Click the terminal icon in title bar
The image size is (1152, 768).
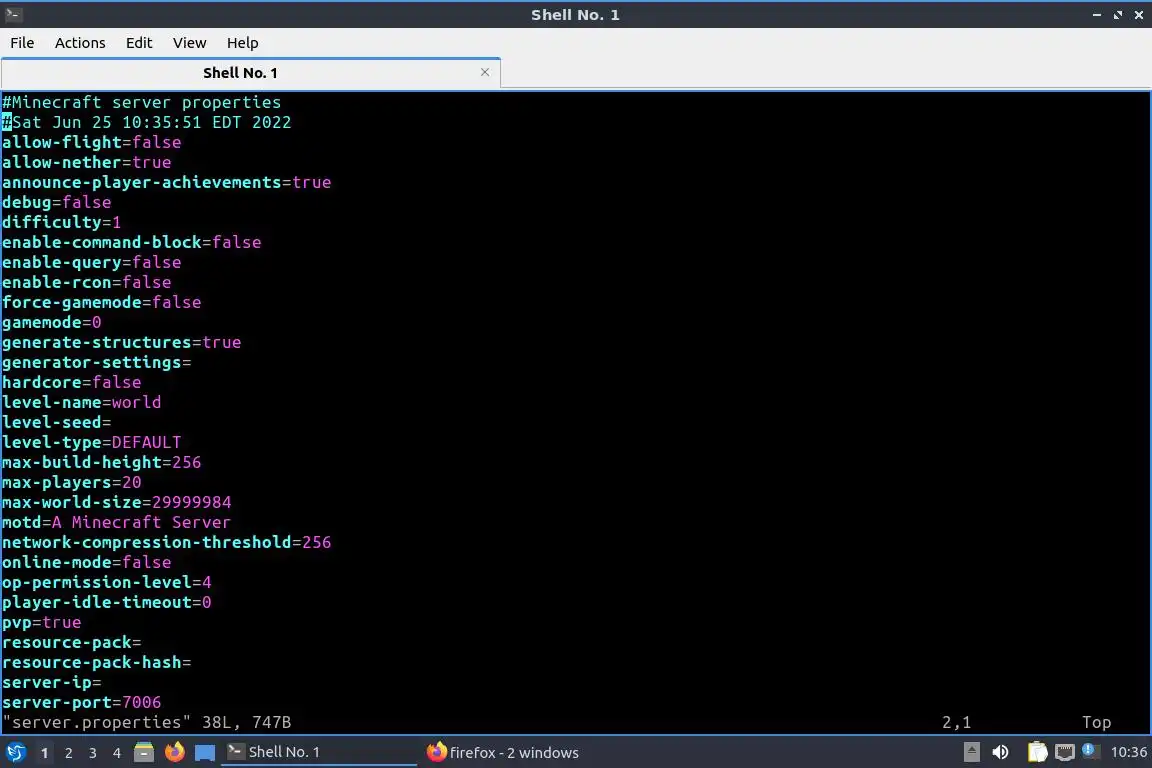pyautogui.click(x=13, y=14)
